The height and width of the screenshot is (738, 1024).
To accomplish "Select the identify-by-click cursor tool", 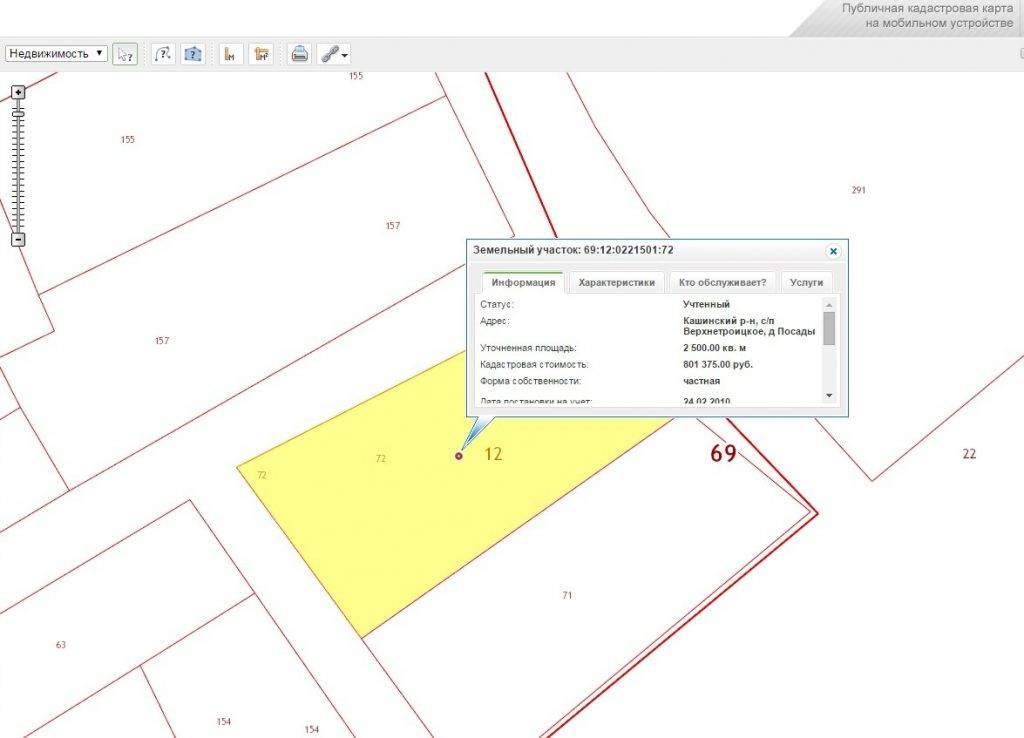I will [125, 54].
